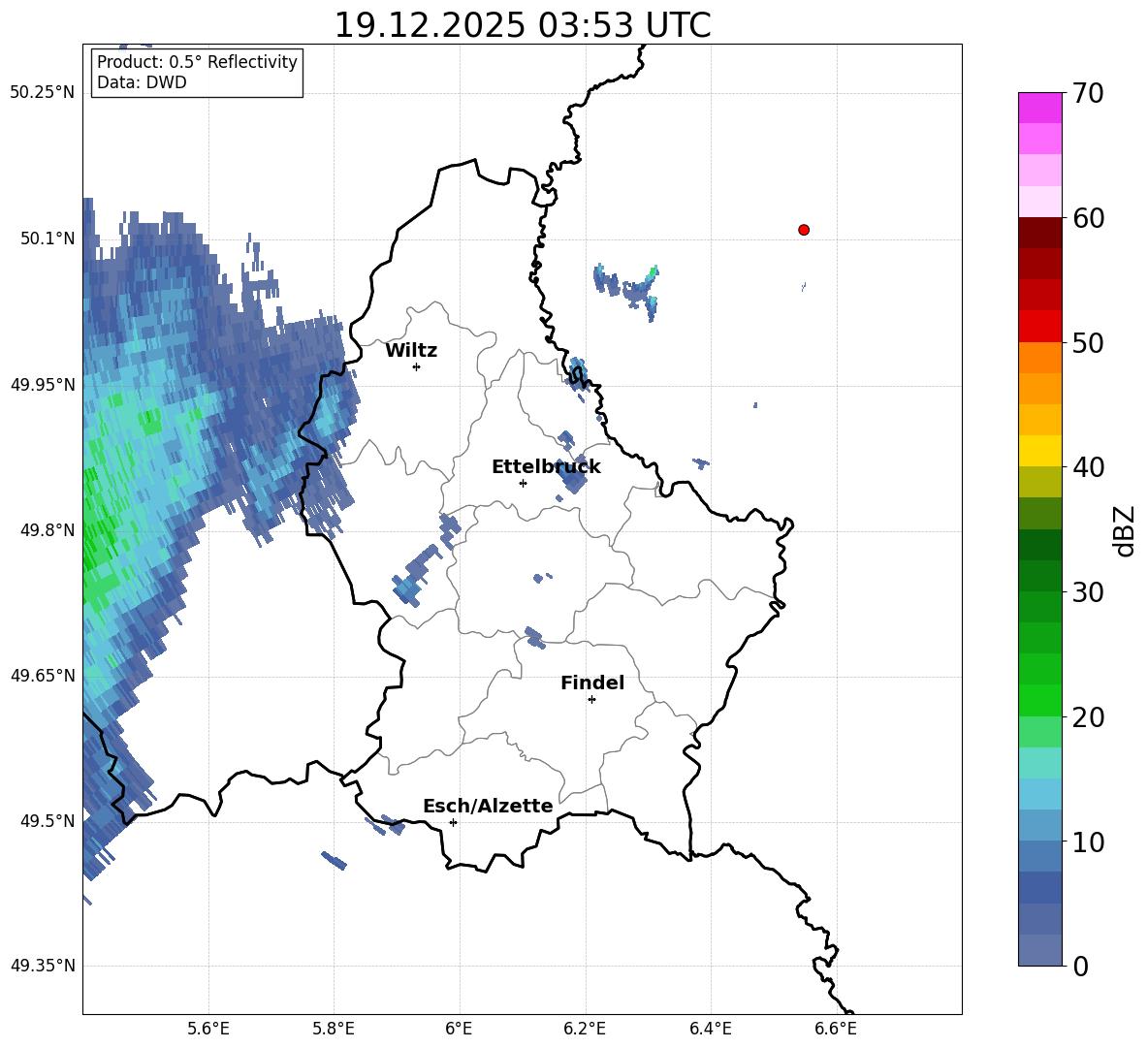
Task: Click the 10 dBZ colorbar label
Action: 1088,842
